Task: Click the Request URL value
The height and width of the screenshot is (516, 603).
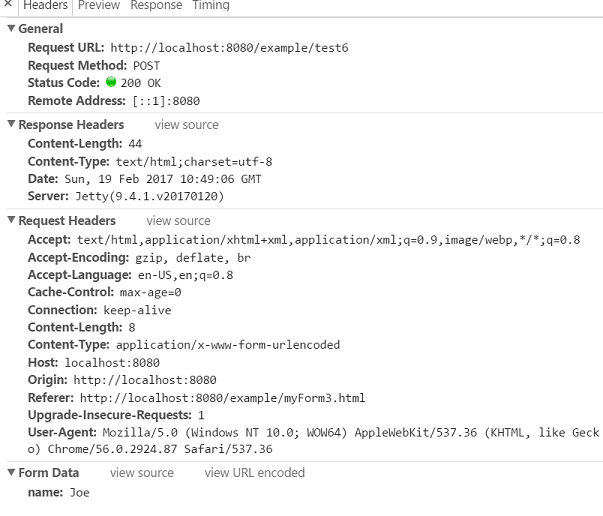Action: point(229,47)
